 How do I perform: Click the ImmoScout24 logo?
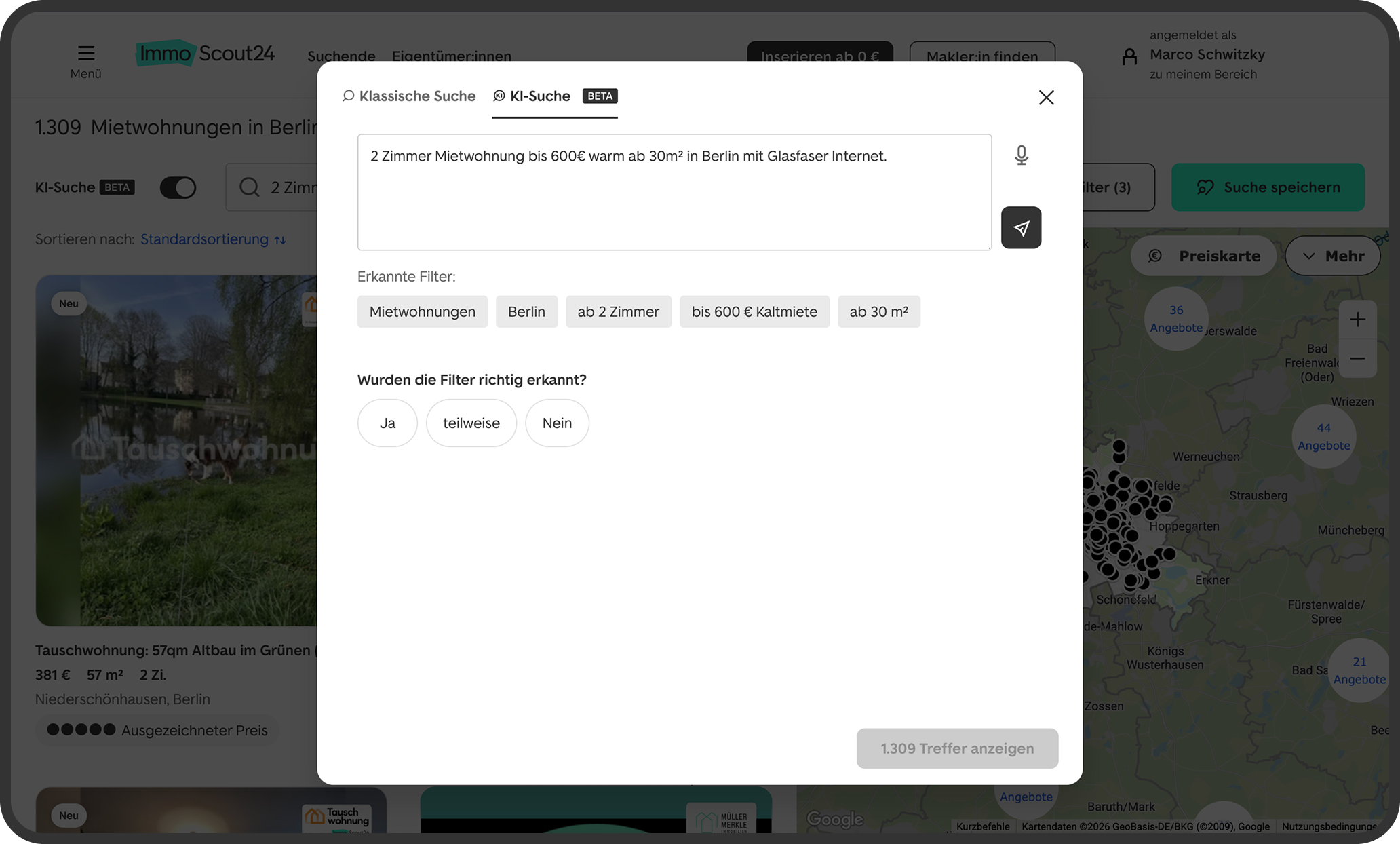click(x=205, y=53)
